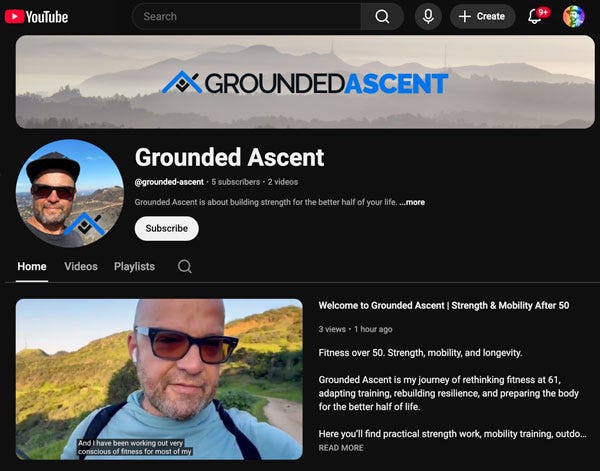This screenshot has width=600, height=471.
Task: Click the Grounded Ascent profile picture
Action: pyautogui.click(x=70, y=193)
